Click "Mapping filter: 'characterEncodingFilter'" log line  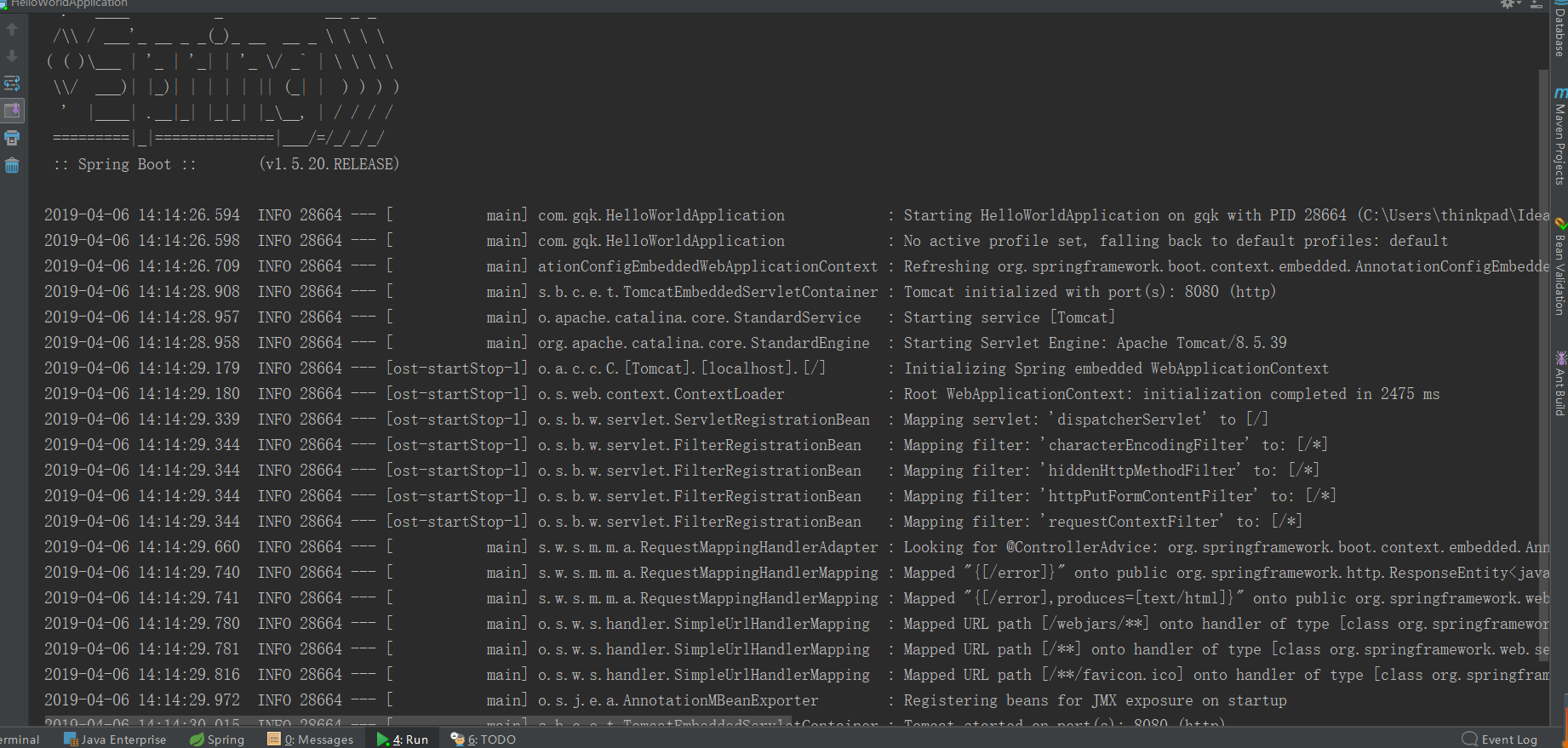coord(1115,445)
